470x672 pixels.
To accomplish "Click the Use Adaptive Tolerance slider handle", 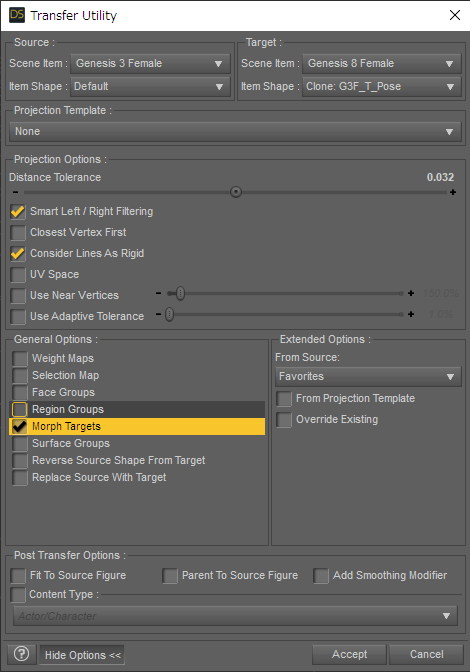I will pyautogui.click(x=170, y=315).
